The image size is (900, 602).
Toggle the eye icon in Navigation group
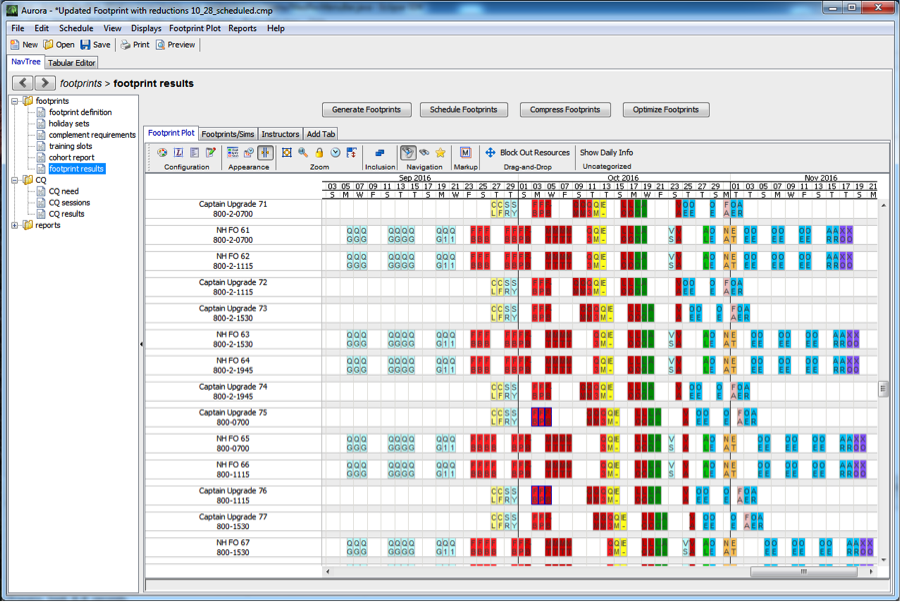pos(424,153)
